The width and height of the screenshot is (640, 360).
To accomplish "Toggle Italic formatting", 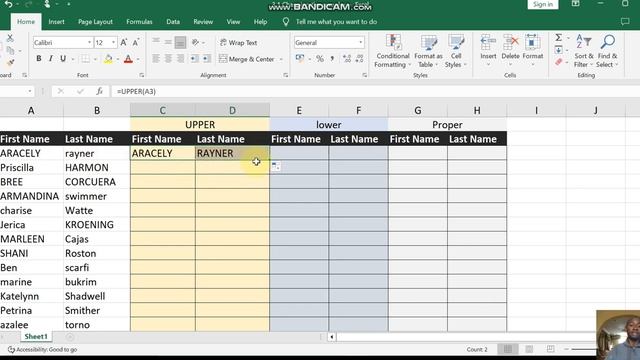I will point(51,59).
